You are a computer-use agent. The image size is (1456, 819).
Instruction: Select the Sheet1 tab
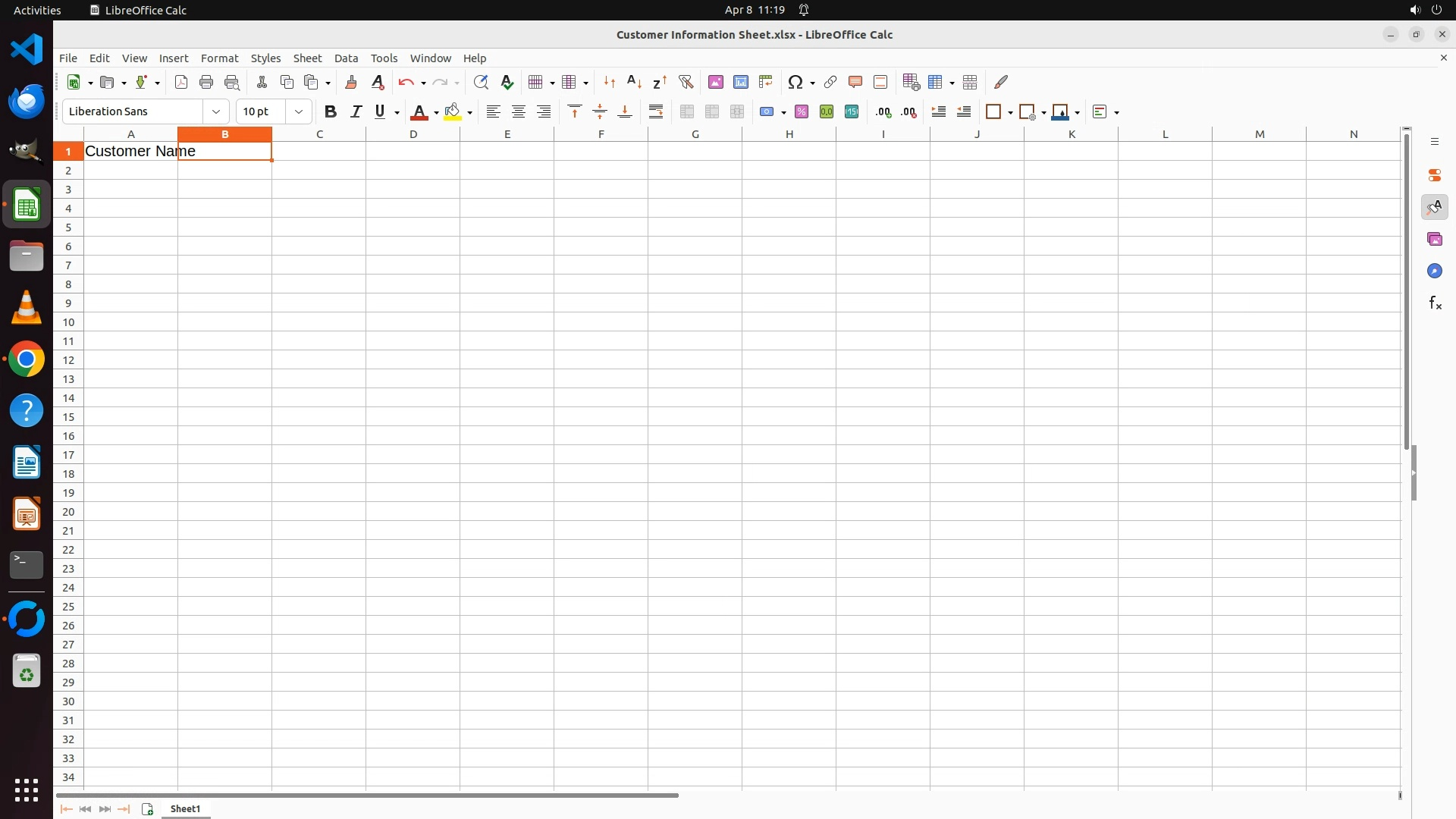click(x=185, y=808)
